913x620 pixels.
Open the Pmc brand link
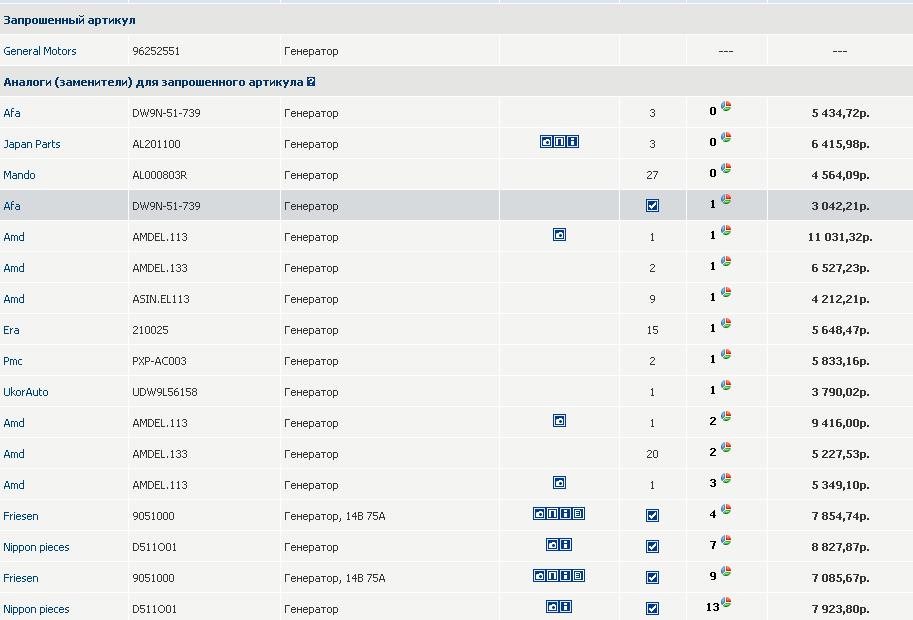coord(13,361)
